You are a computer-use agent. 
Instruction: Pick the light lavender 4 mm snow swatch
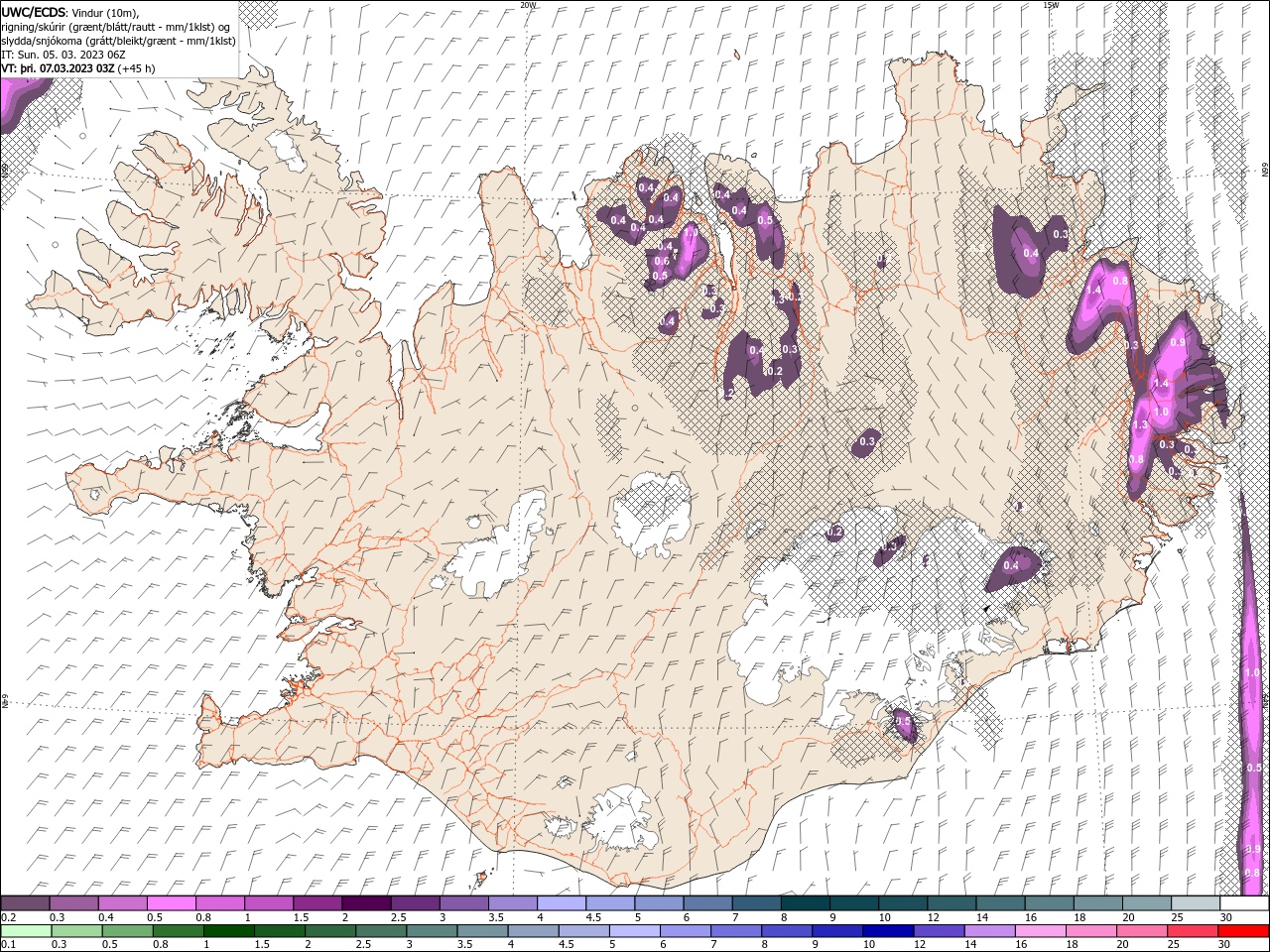pyautogui.click(x=561, y=903)
